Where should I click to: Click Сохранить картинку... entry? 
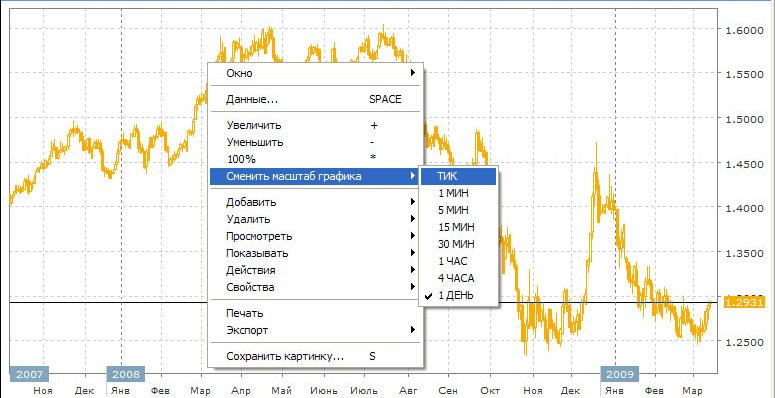click(315, 356)
